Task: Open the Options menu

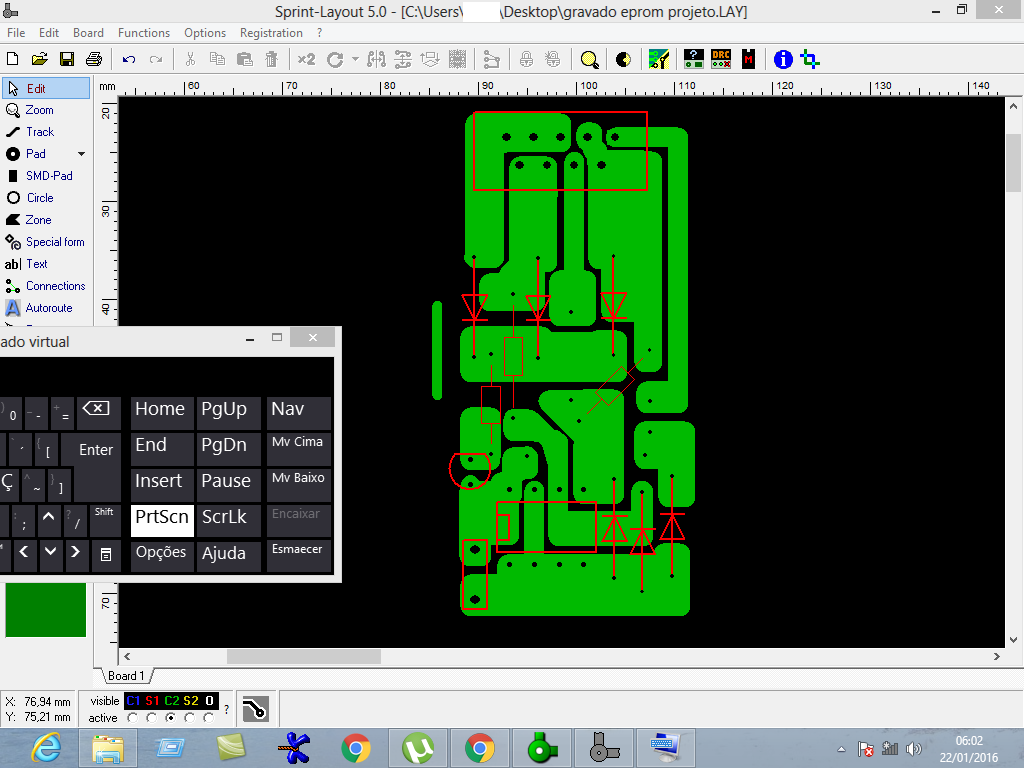Action: [204, 33]
